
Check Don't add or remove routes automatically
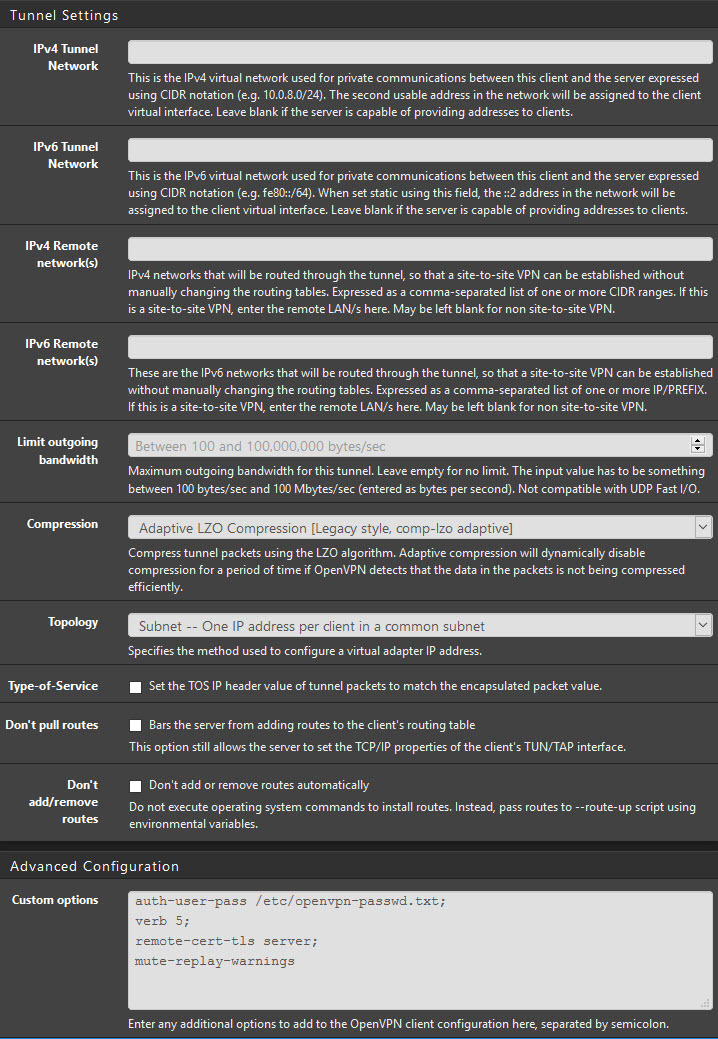[x=136, y=786]
